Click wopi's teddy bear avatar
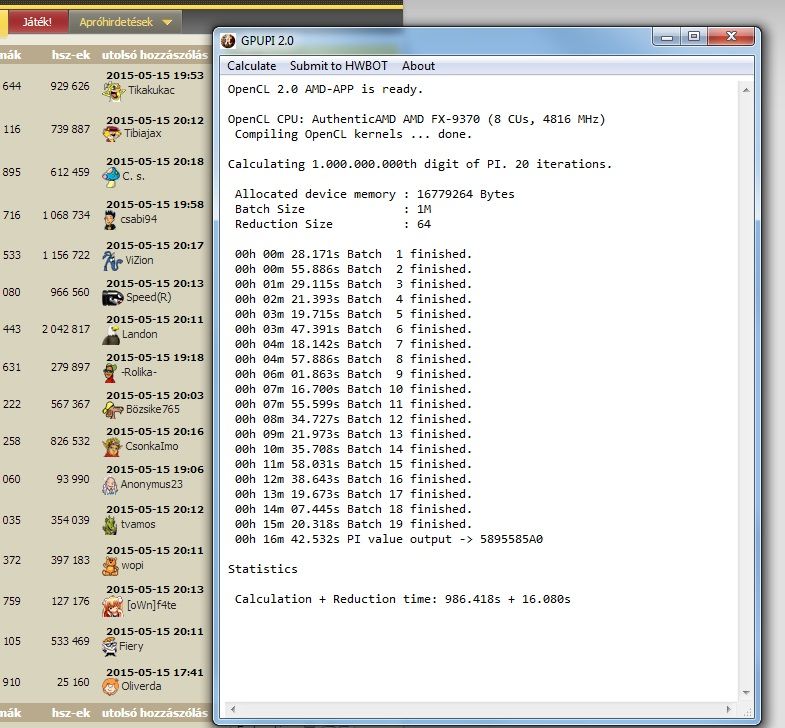This screenshot has height=728, width=785. (111, 566)
